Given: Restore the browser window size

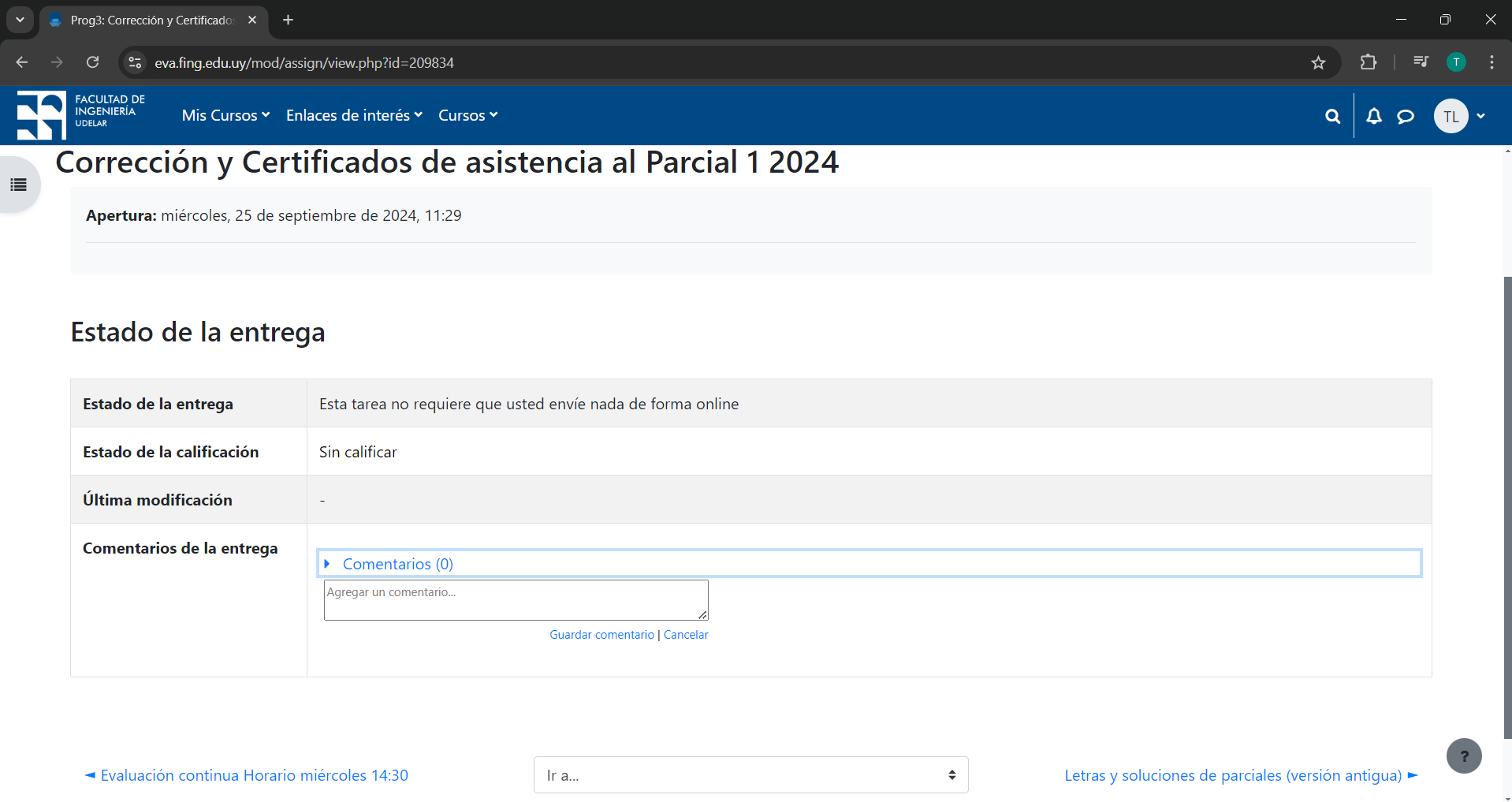Looking at the screenshot, I should click(x=1445, y=20).
